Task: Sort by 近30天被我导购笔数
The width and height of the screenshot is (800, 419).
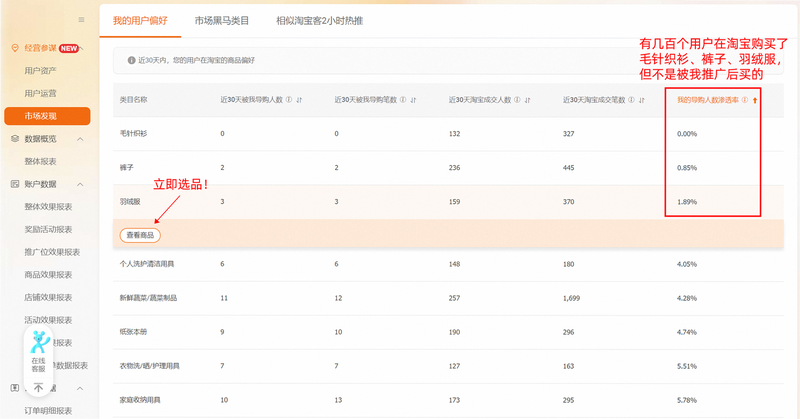Action: 414,100
